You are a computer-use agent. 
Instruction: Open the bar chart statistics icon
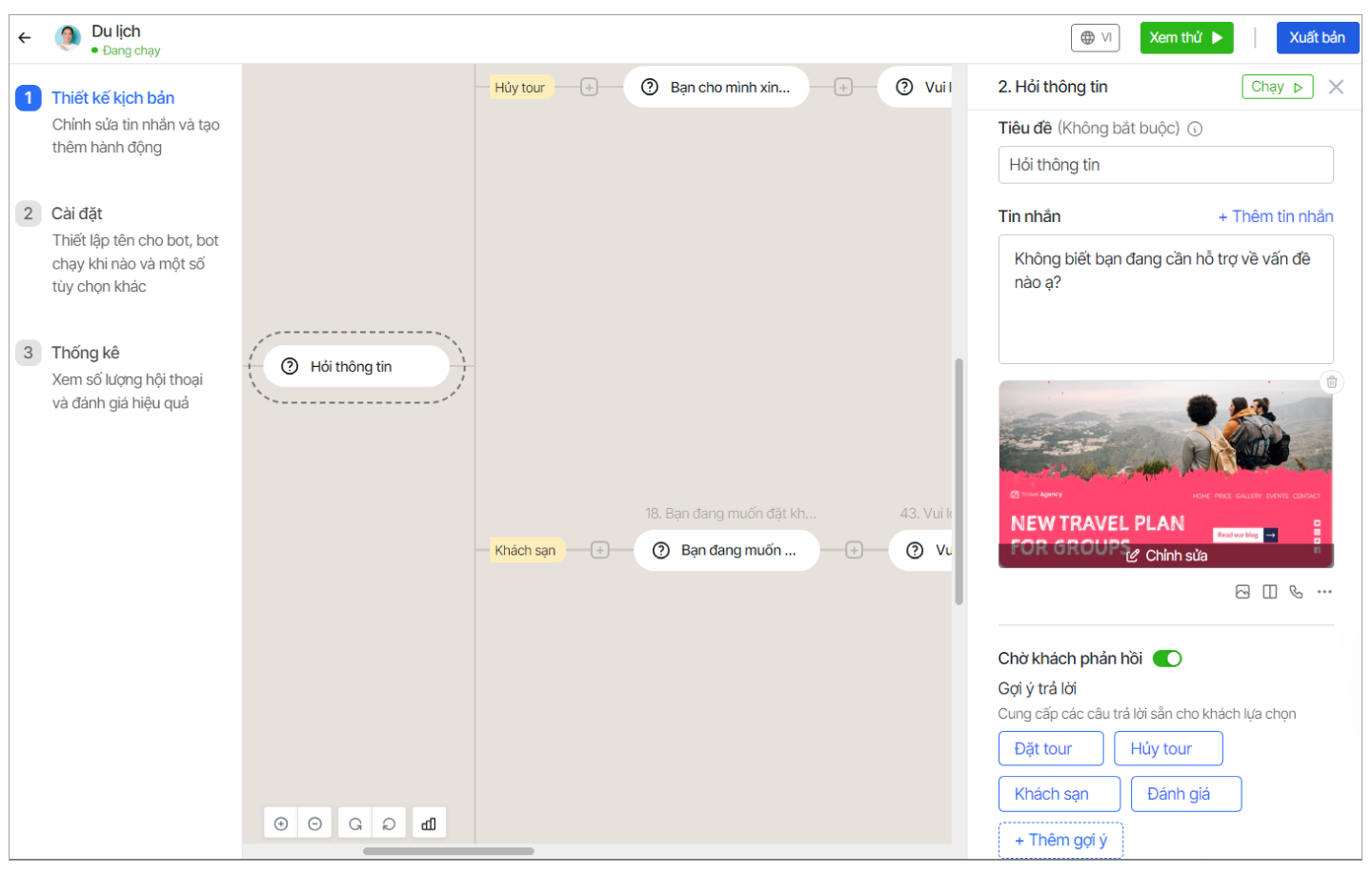429,824
